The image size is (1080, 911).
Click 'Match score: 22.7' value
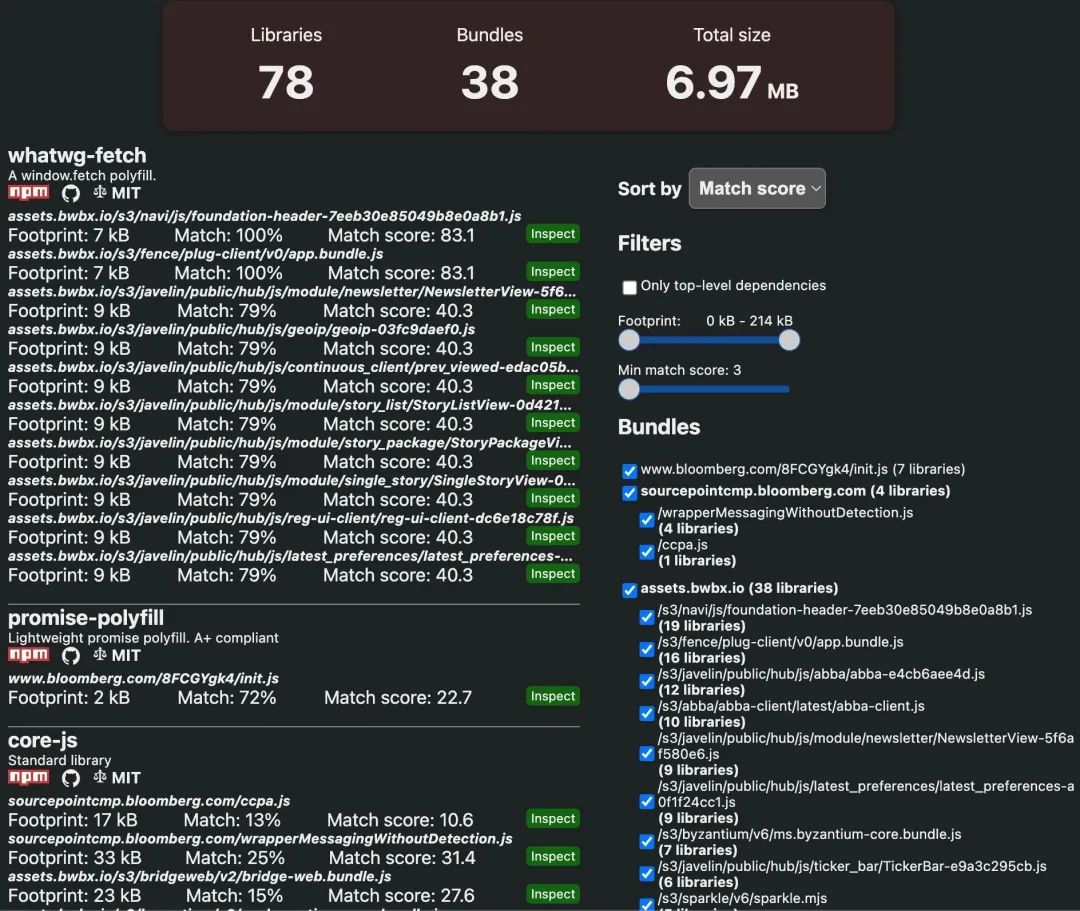coord(398,698)
